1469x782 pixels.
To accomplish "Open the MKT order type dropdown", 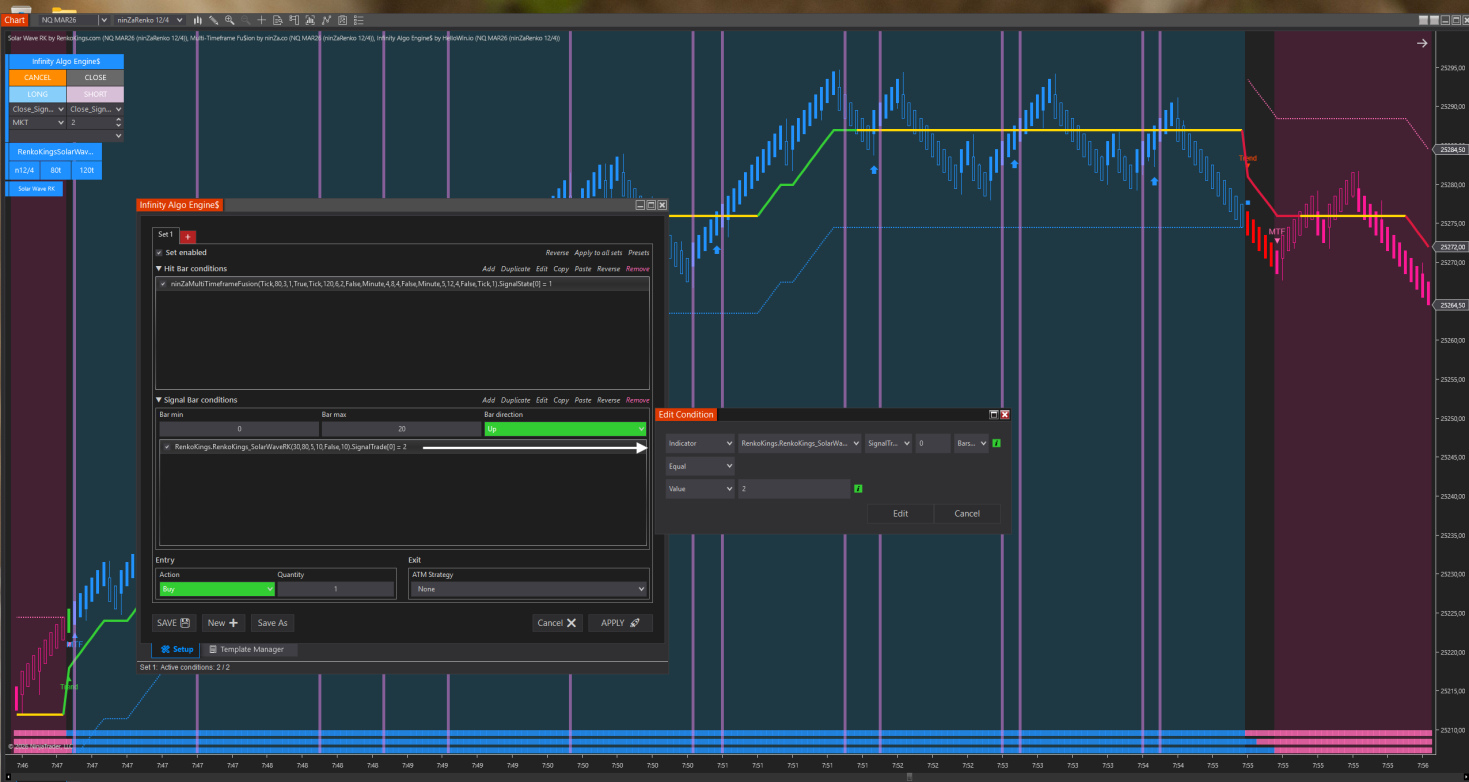I will (38, 122).
